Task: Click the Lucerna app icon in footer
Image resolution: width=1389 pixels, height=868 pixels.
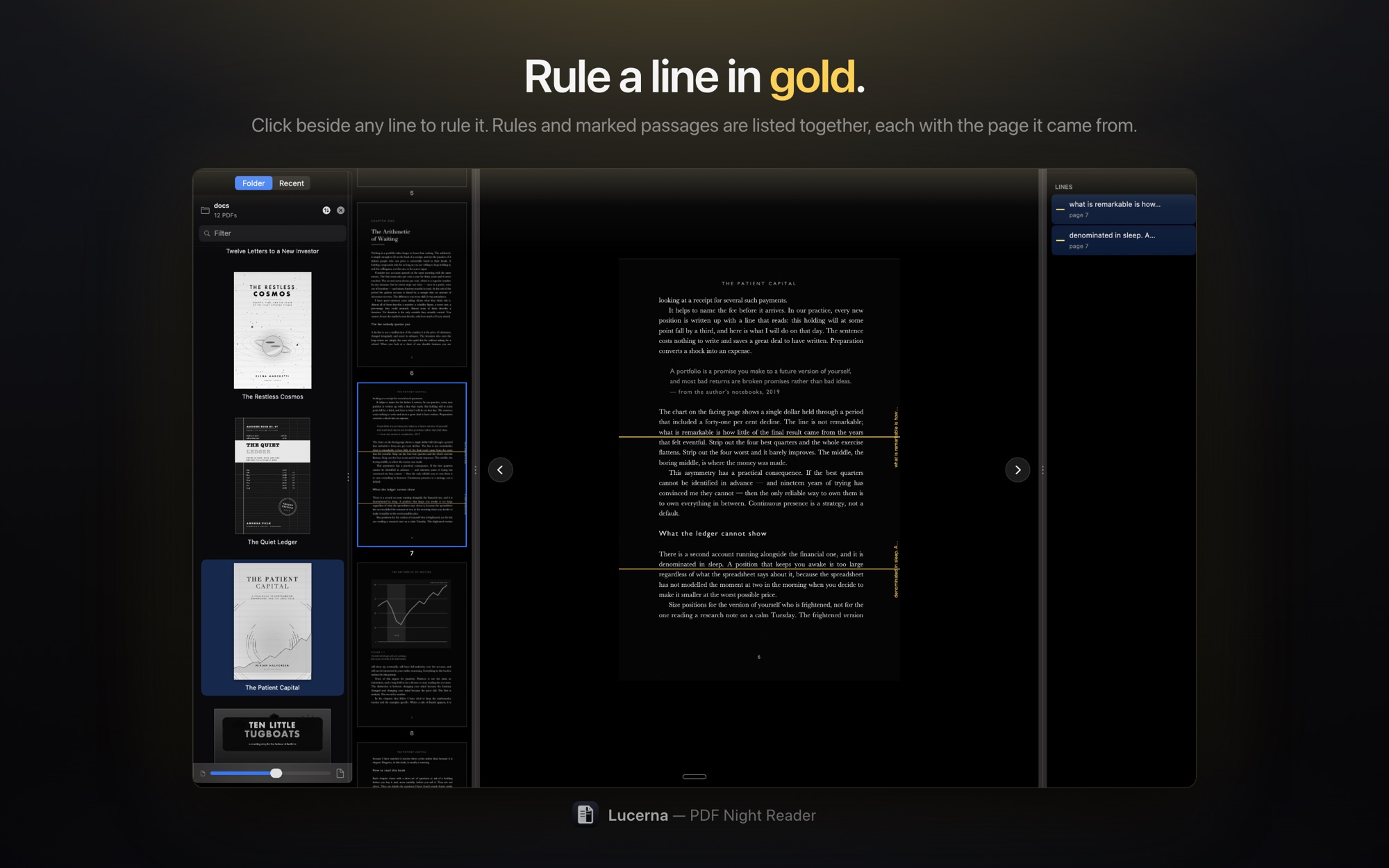Action: pyautogui.click(x=585, y=815)
